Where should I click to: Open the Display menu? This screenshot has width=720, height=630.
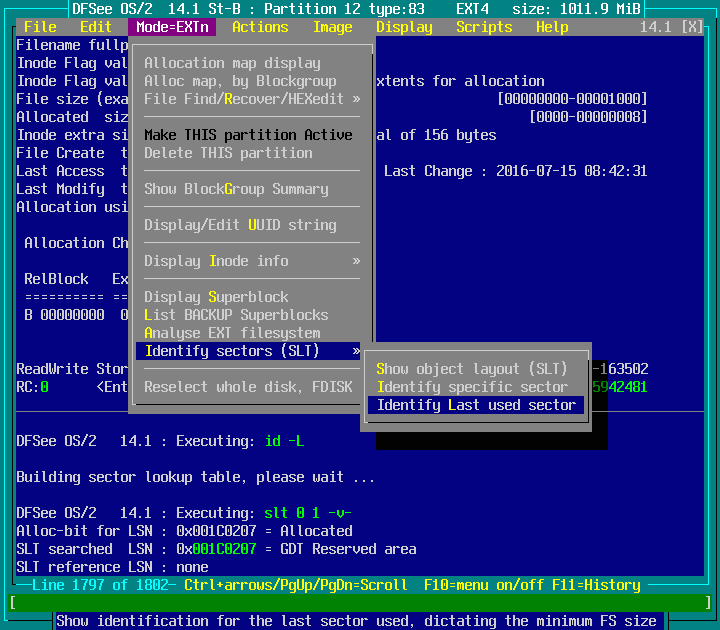coord(404,27)
